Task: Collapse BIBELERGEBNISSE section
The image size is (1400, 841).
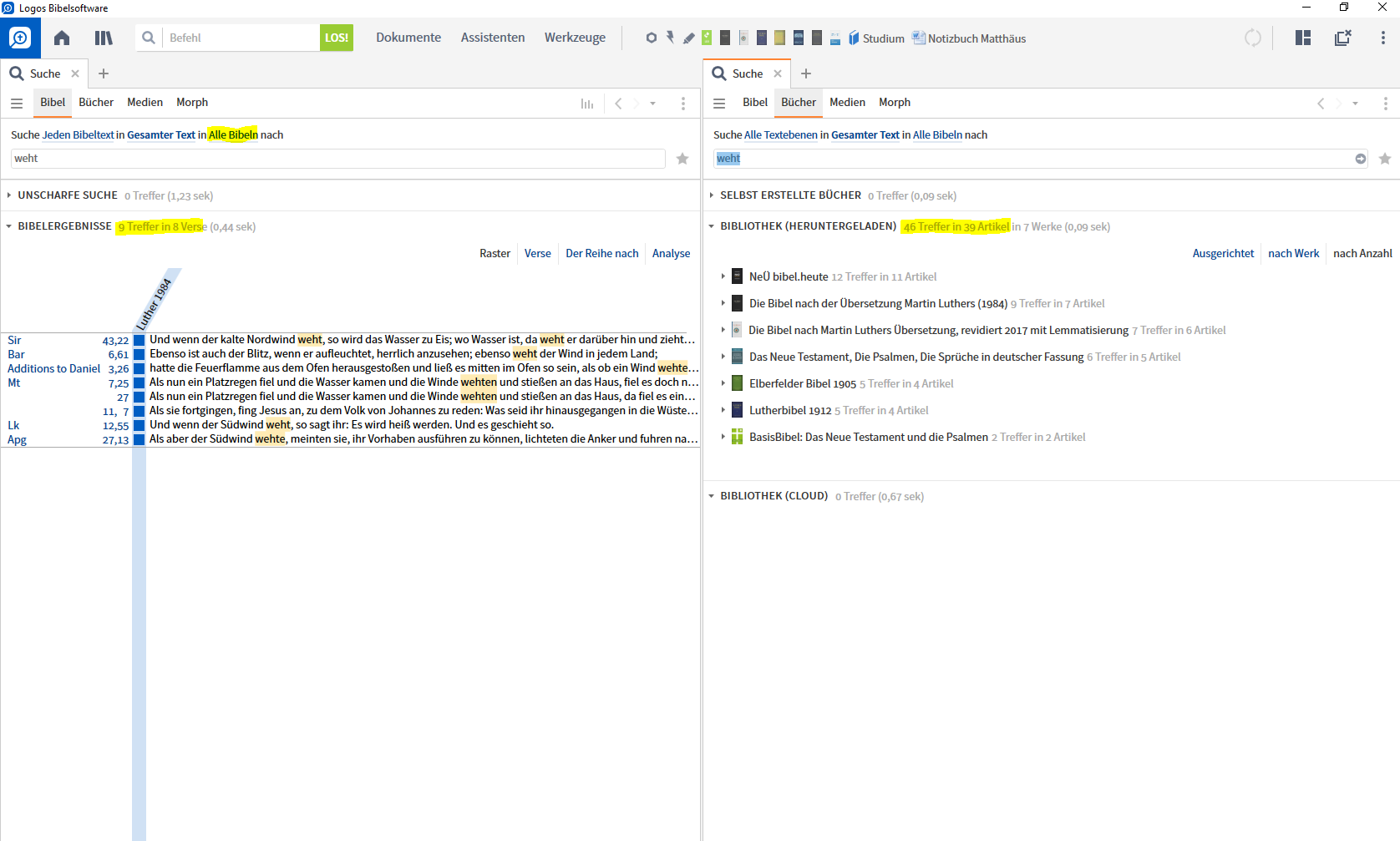Action: point(9,226)
